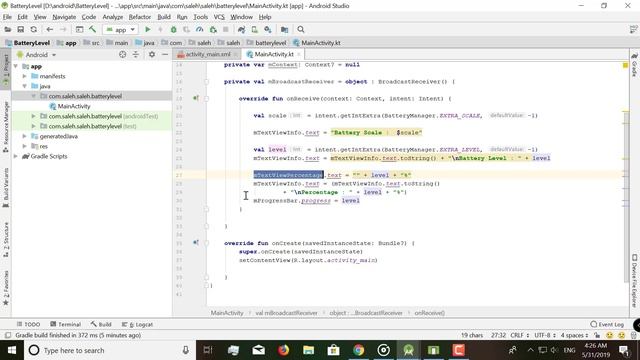Open the Analyze menu
The height and width of the screenshot is (360, 640).
(112, 17)
